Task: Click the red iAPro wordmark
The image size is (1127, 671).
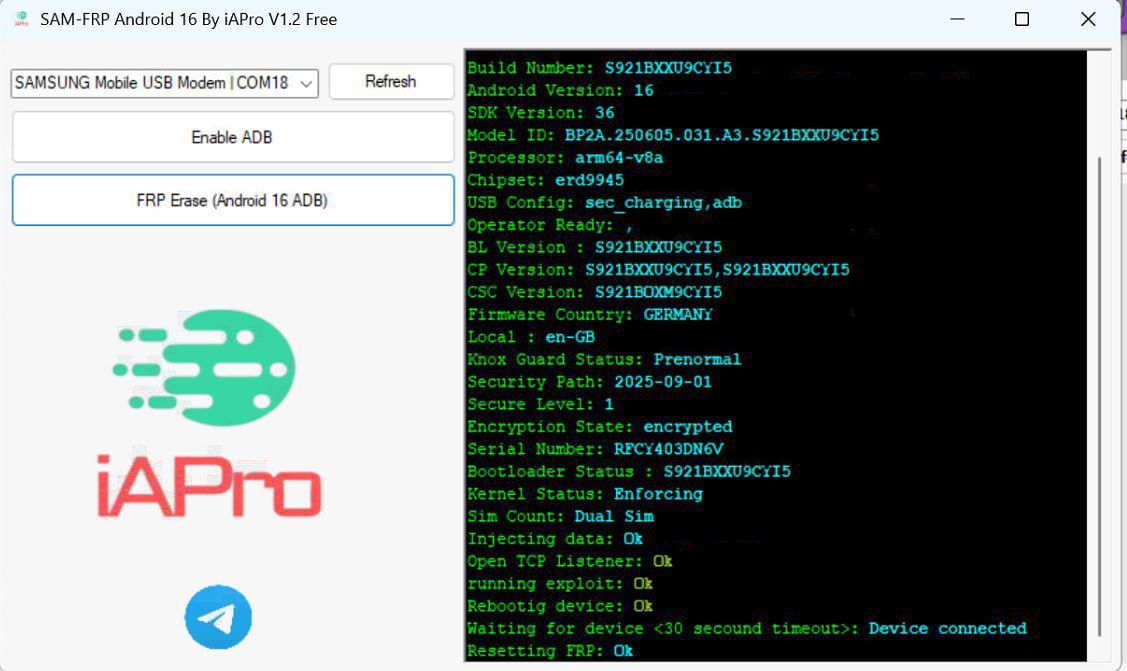Action: coord(209,487)
